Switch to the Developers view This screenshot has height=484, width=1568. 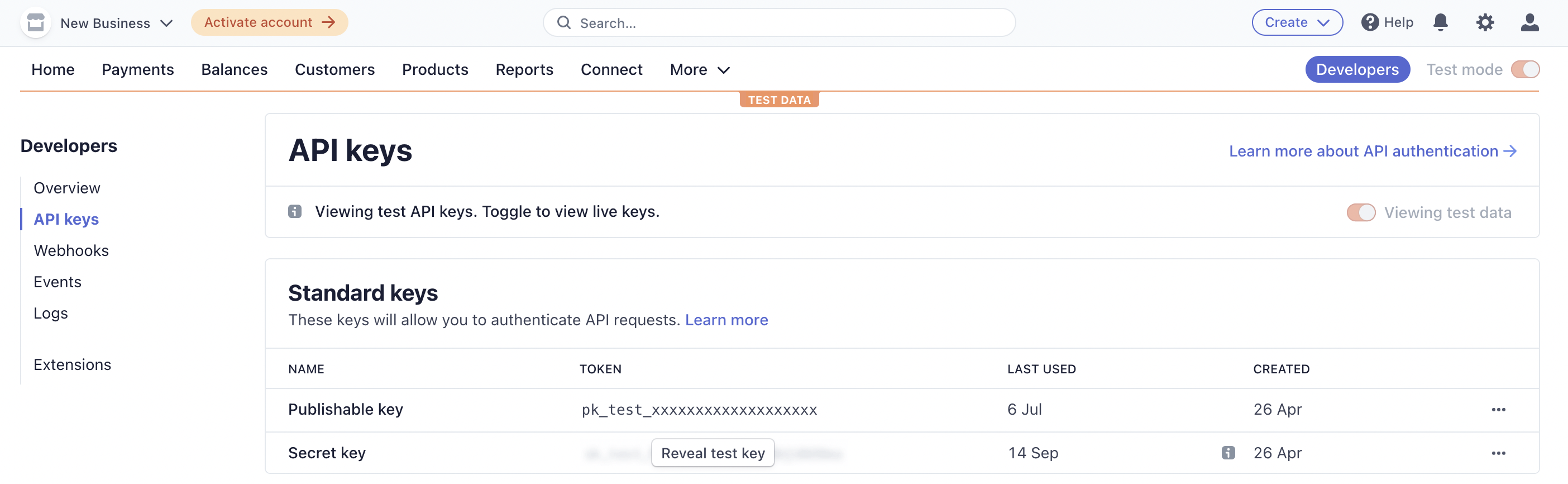pyautogui.click(x=1357, y=69)
